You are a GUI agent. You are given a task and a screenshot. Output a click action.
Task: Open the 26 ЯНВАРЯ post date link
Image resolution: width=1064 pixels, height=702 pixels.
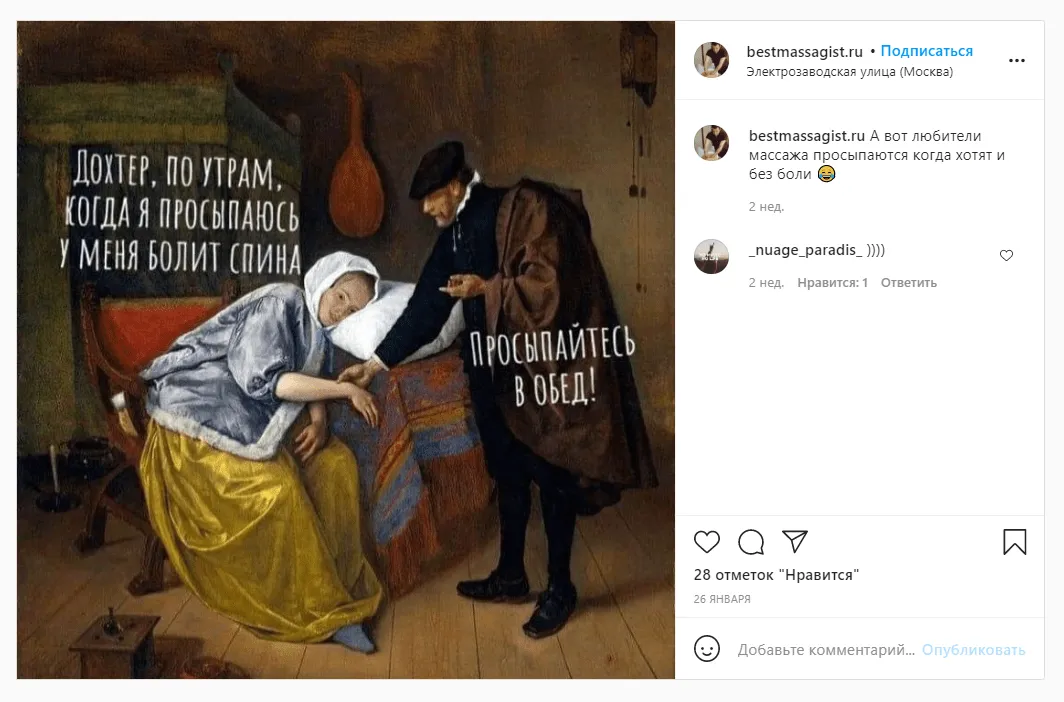point(722,599)
